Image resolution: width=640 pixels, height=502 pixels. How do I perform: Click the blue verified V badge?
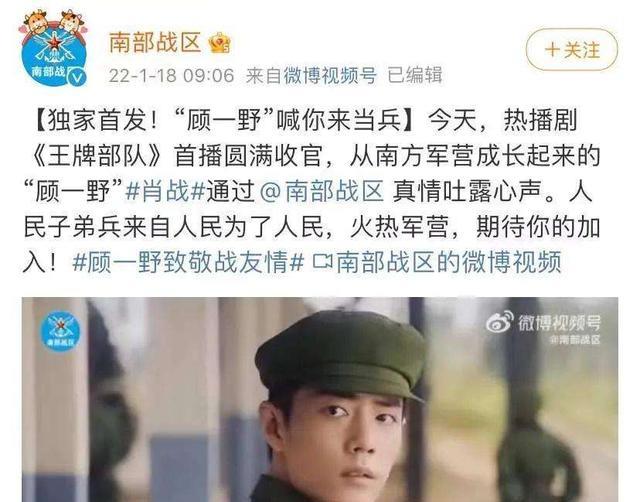pos(77,77)
